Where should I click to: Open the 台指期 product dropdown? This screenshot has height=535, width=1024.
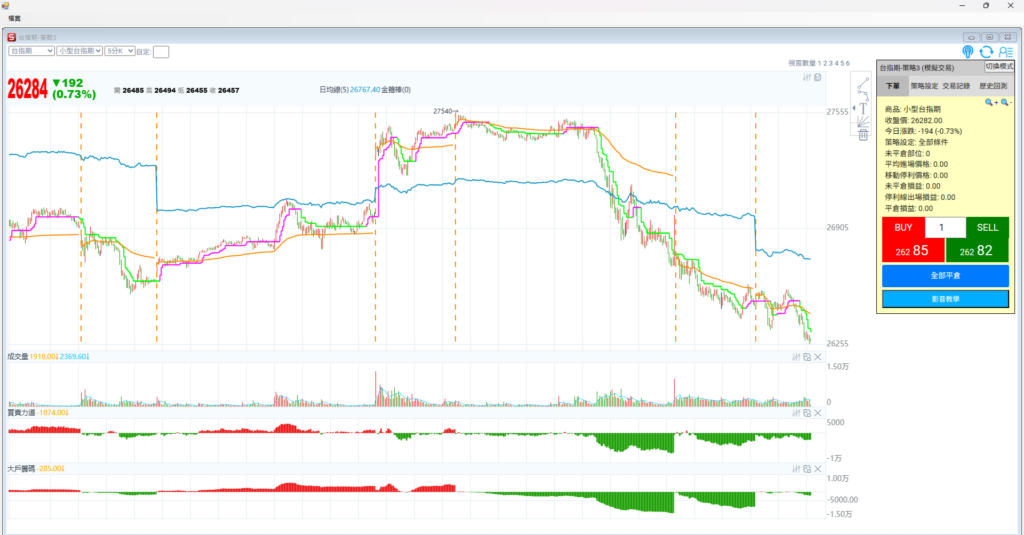tap(30, 50)
